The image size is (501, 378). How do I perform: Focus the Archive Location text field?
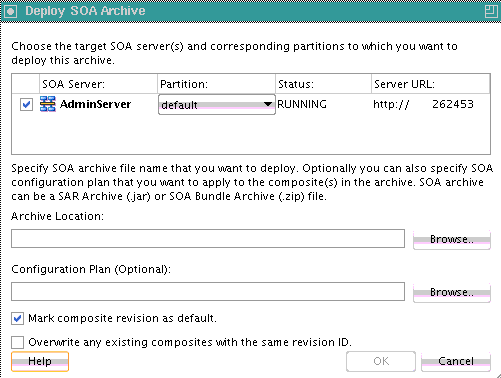pyautogui.click(x=208, y=239)
